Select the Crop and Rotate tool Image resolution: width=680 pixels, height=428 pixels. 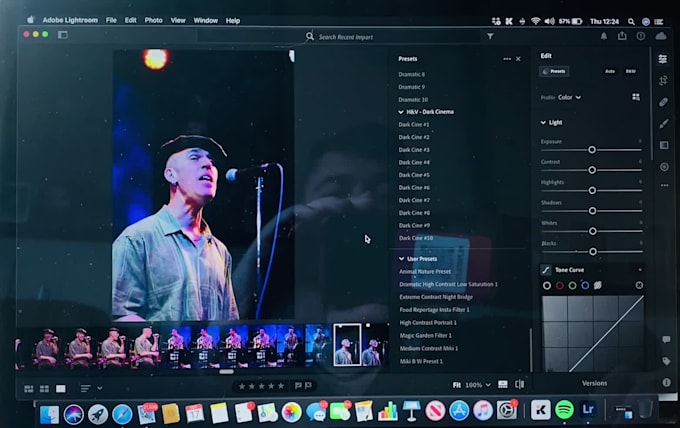[x=662, y=80]
